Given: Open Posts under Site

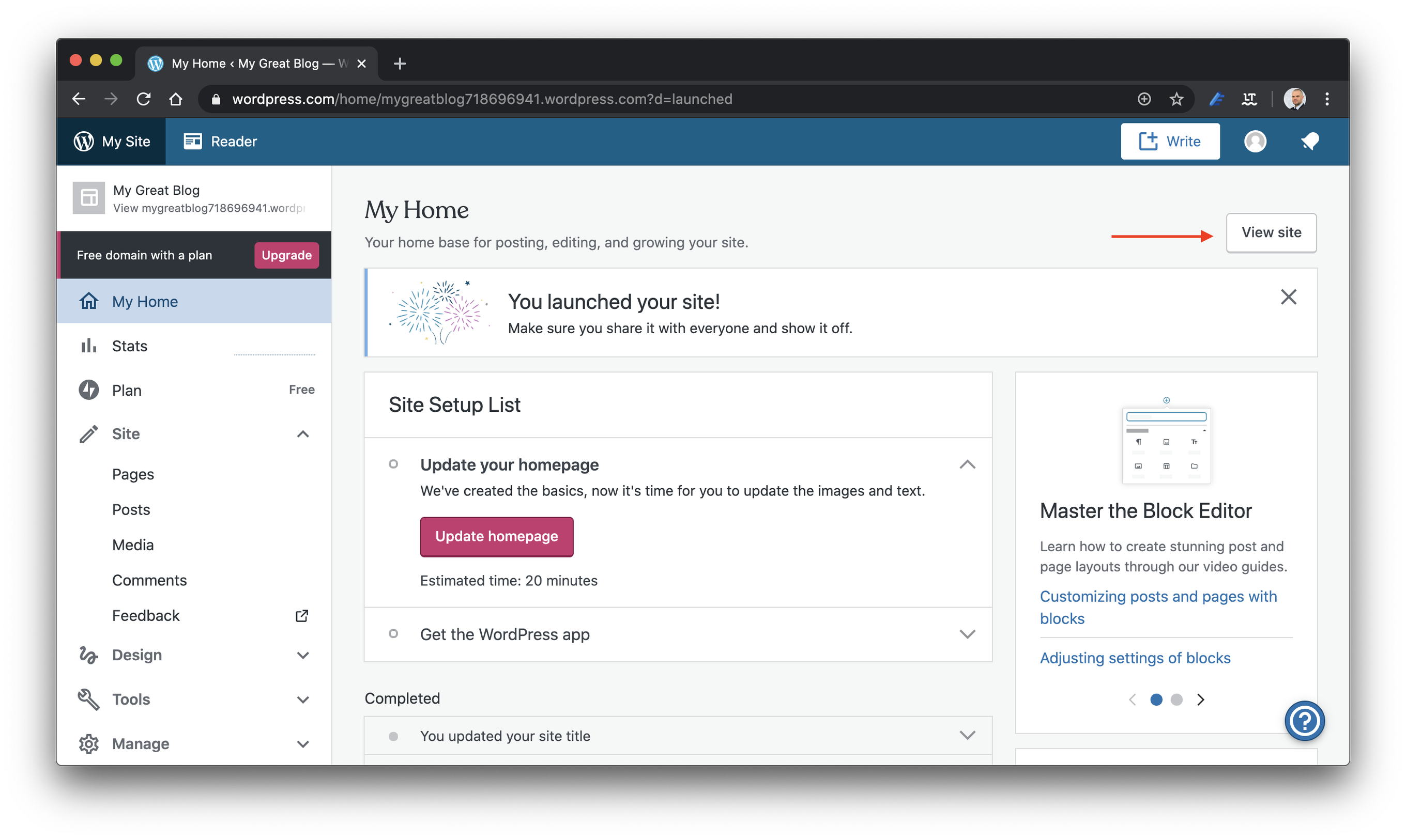Looking at the screenshot, I should [131, 509].
